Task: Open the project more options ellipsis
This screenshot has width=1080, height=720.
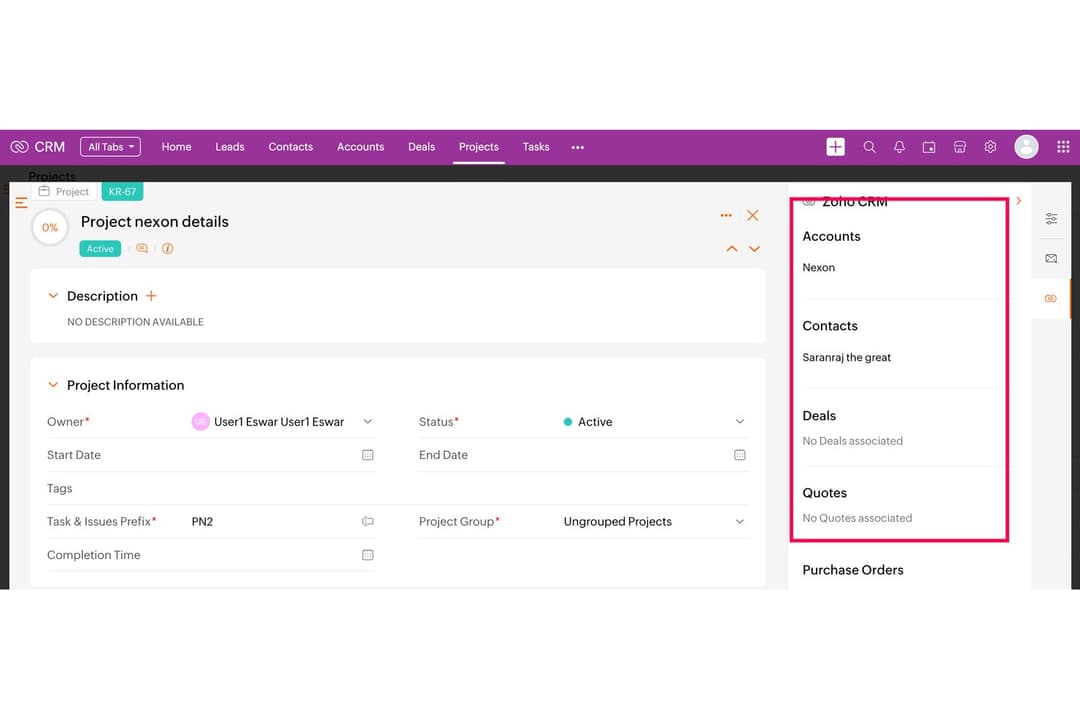Action: [x=726, y=216]
